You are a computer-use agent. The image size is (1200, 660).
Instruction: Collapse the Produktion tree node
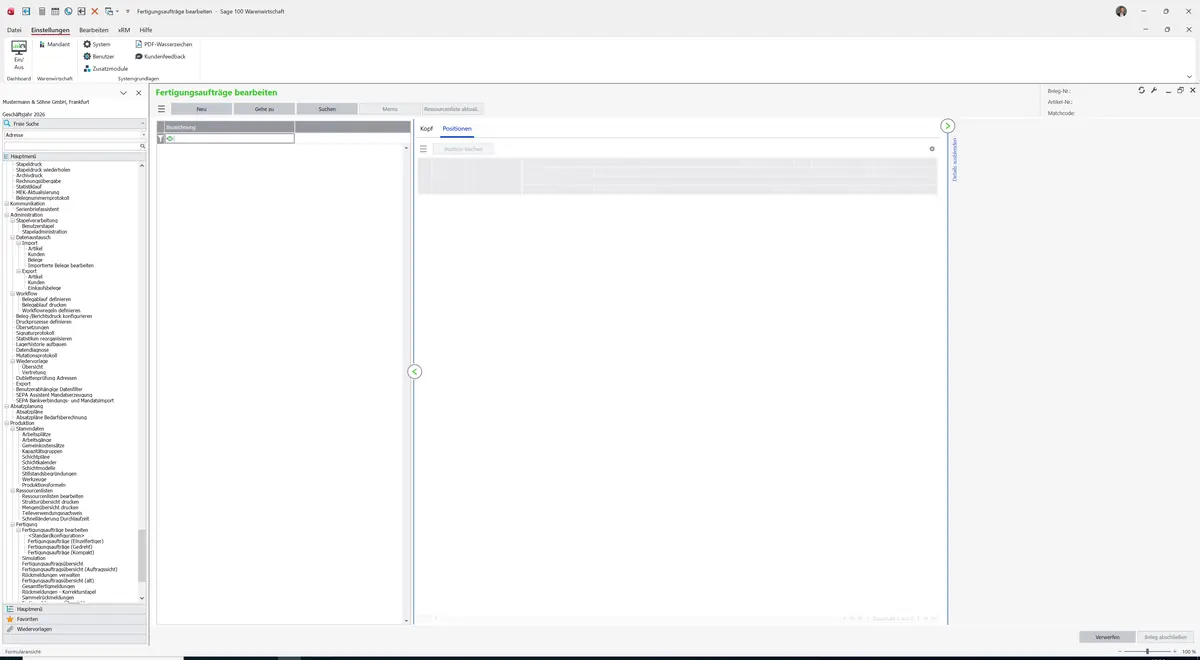pos(6,423)
